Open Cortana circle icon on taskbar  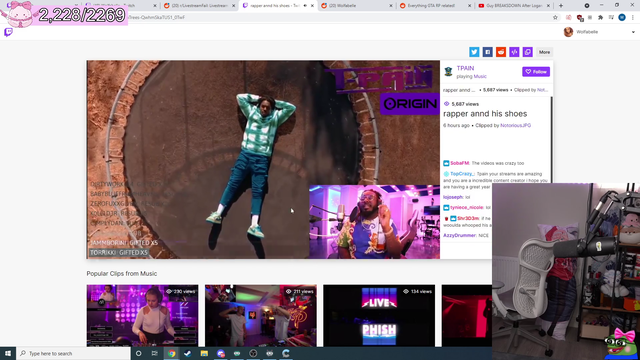[x=138, y=353]
